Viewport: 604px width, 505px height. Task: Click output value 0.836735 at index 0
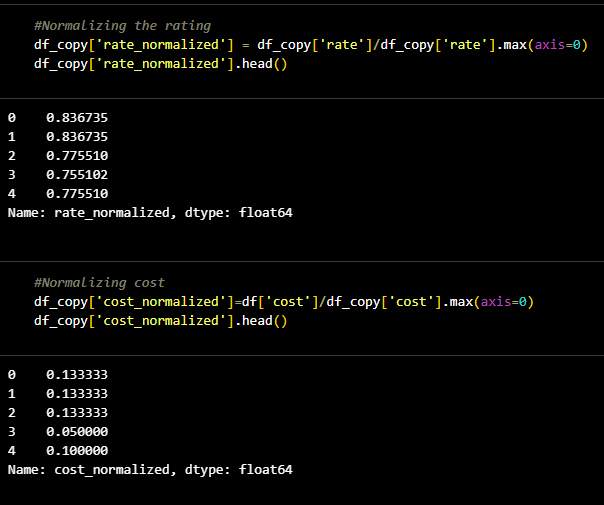[77, 118]
